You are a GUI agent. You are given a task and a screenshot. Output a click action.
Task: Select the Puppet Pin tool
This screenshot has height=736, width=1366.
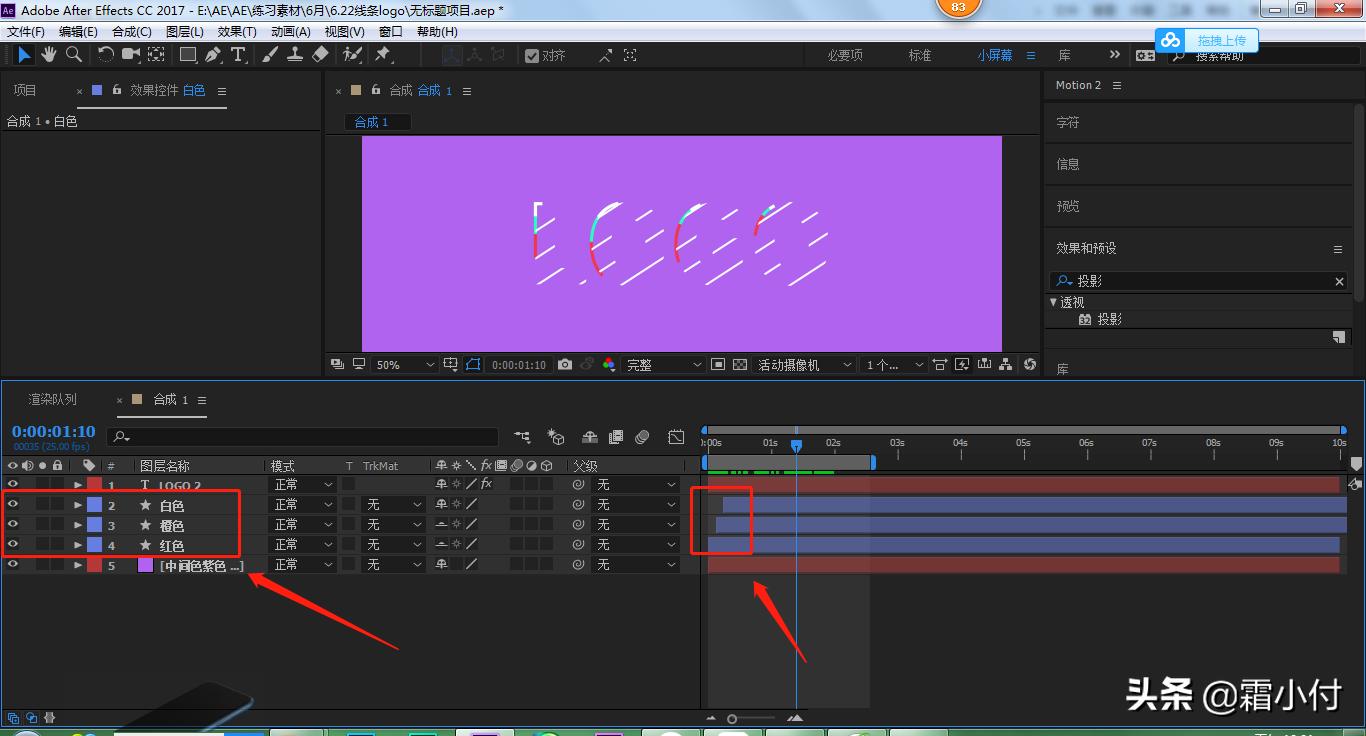pos(382,55)
